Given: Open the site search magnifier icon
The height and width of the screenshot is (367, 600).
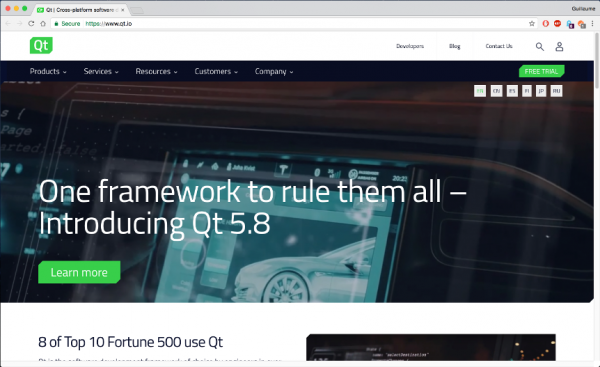Looking at the screenshot, I should tap(540, 47).
